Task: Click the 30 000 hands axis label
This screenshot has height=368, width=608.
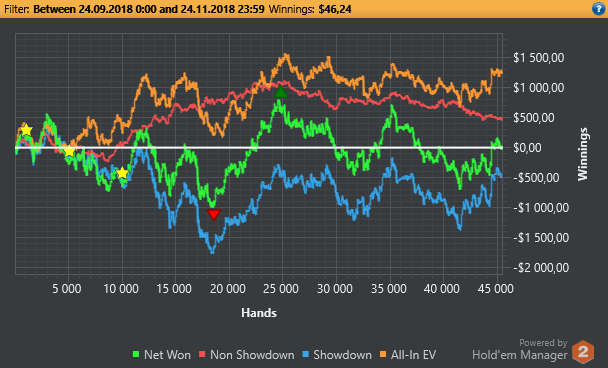Action: point(335,289)
